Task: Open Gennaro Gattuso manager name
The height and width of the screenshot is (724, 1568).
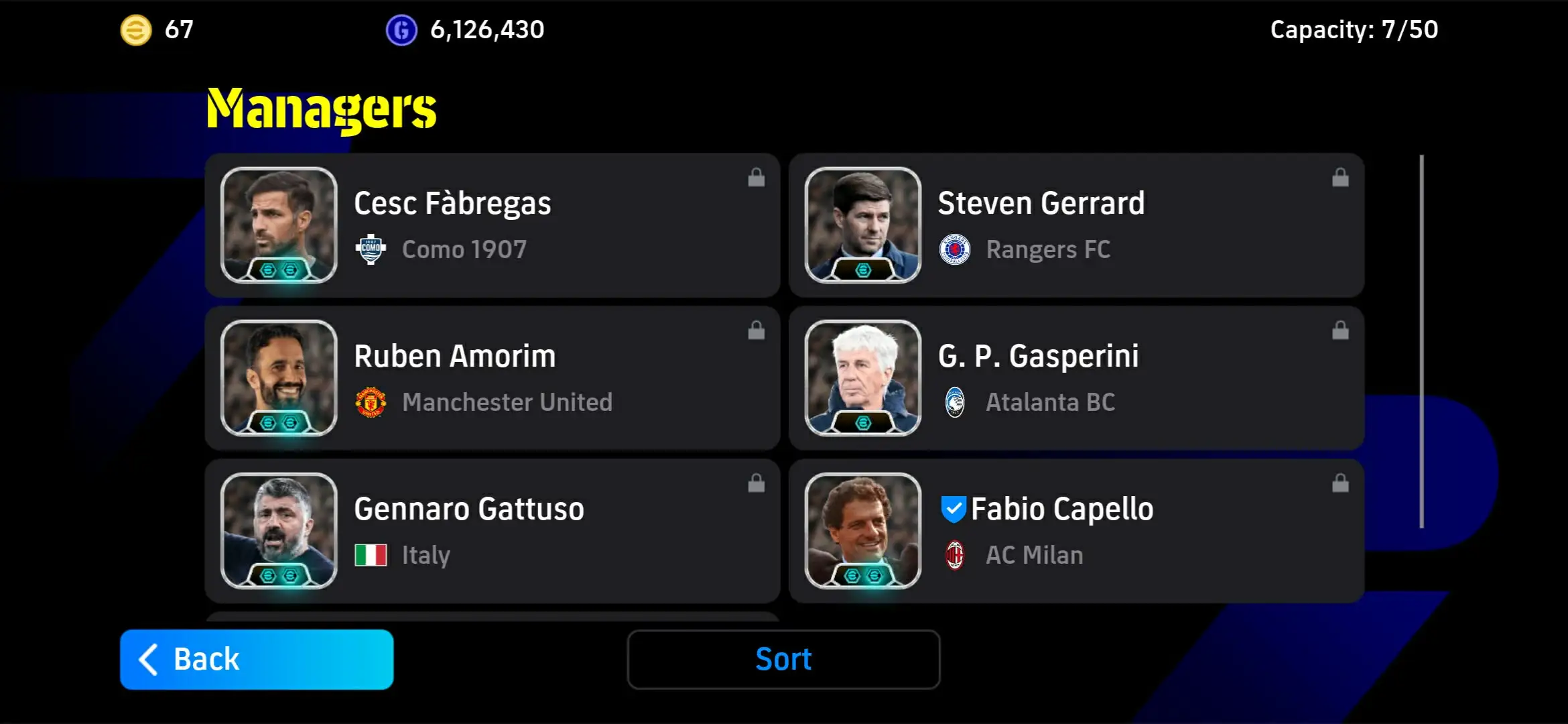Action: point(469,509)
